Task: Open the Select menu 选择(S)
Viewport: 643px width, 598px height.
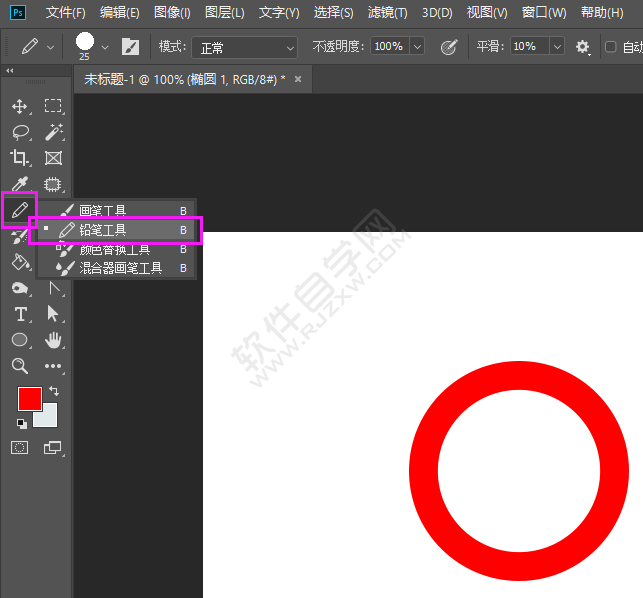Action: [333, 13]
